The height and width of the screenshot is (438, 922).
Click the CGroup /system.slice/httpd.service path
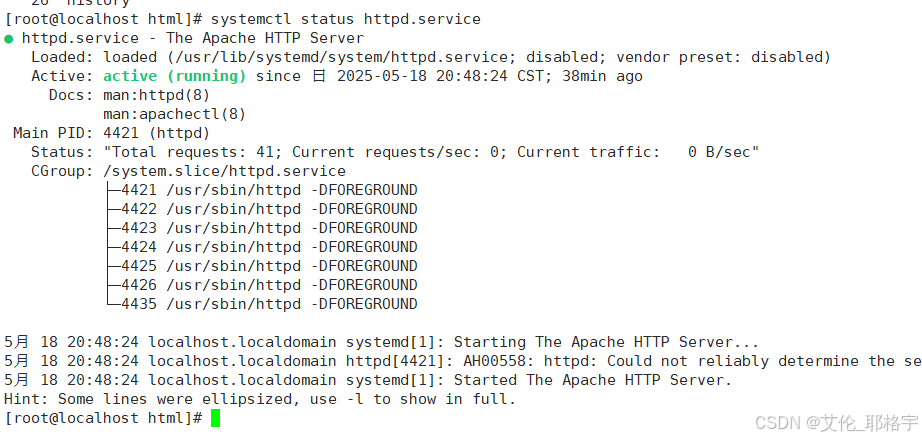click(x=225, y=171)
